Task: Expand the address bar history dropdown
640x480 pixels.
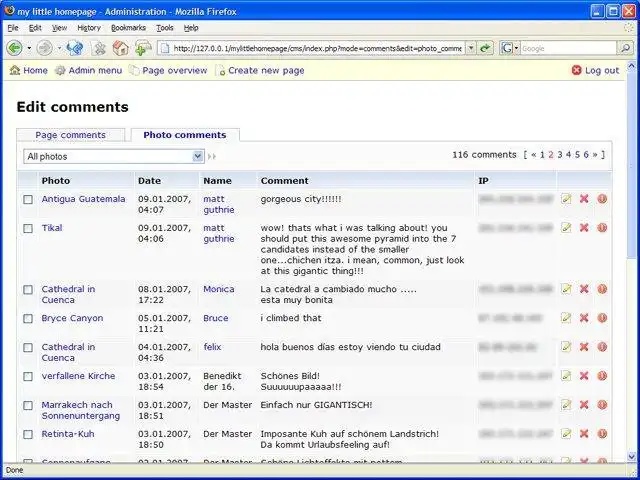Action: 471,48
